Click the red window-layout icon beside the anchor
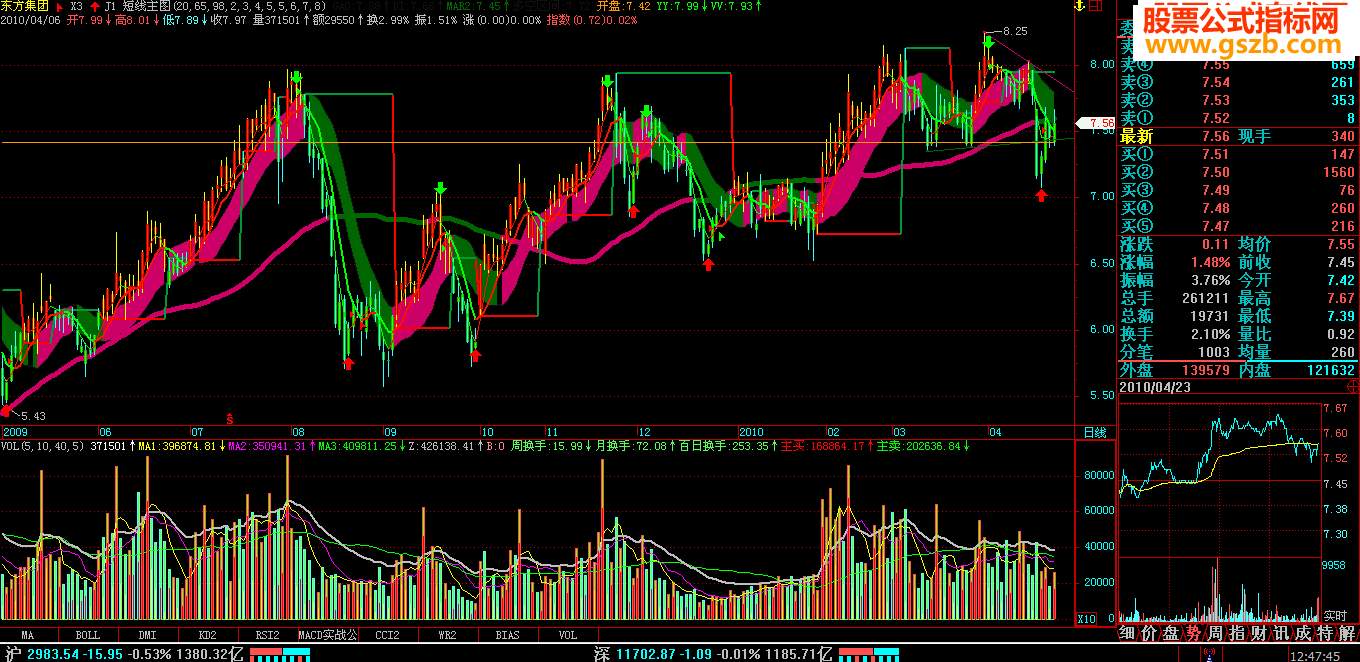 1097,7
